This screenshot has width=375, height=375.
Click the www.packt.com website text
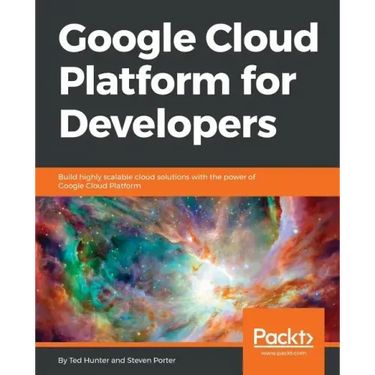[284, 353]
